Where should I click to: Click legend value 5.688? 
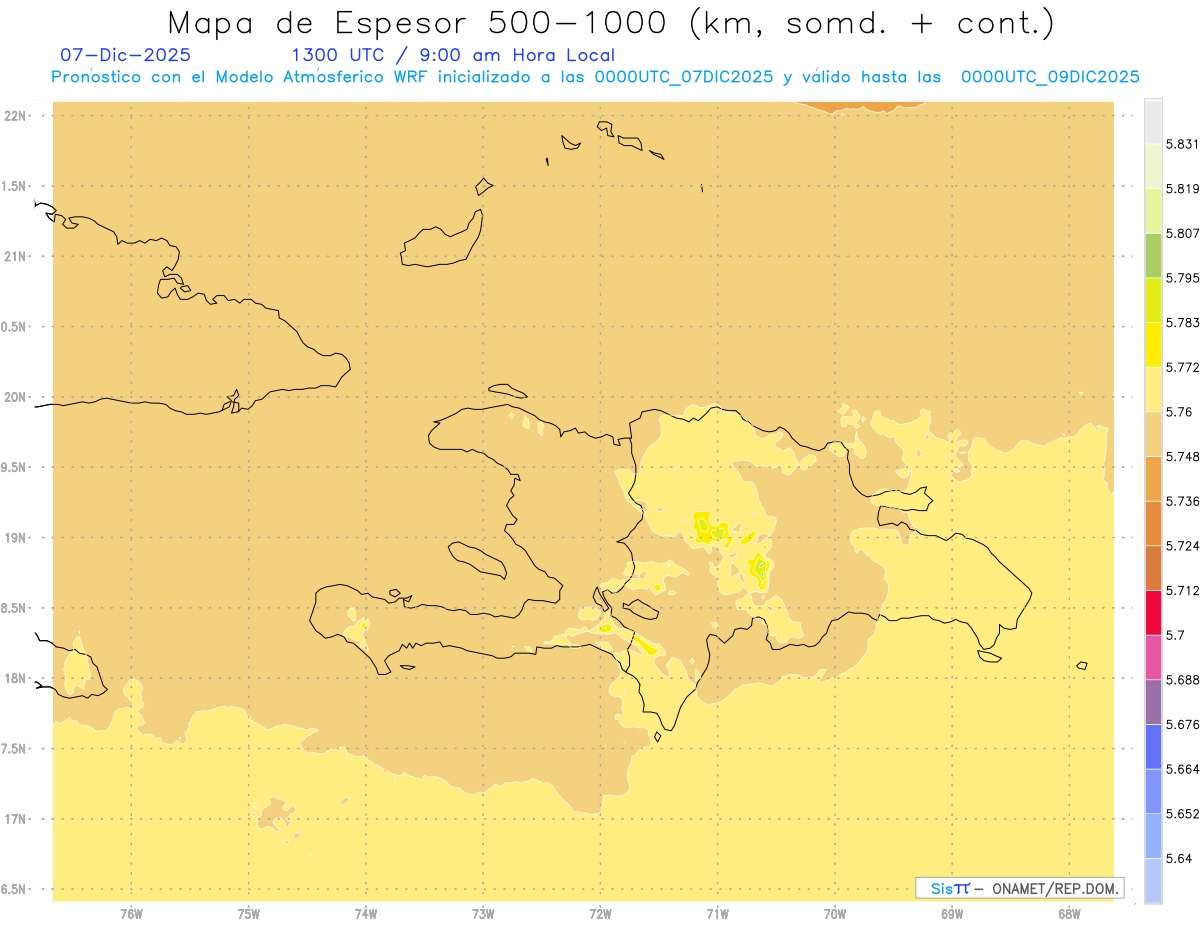tap(1182, 680)
